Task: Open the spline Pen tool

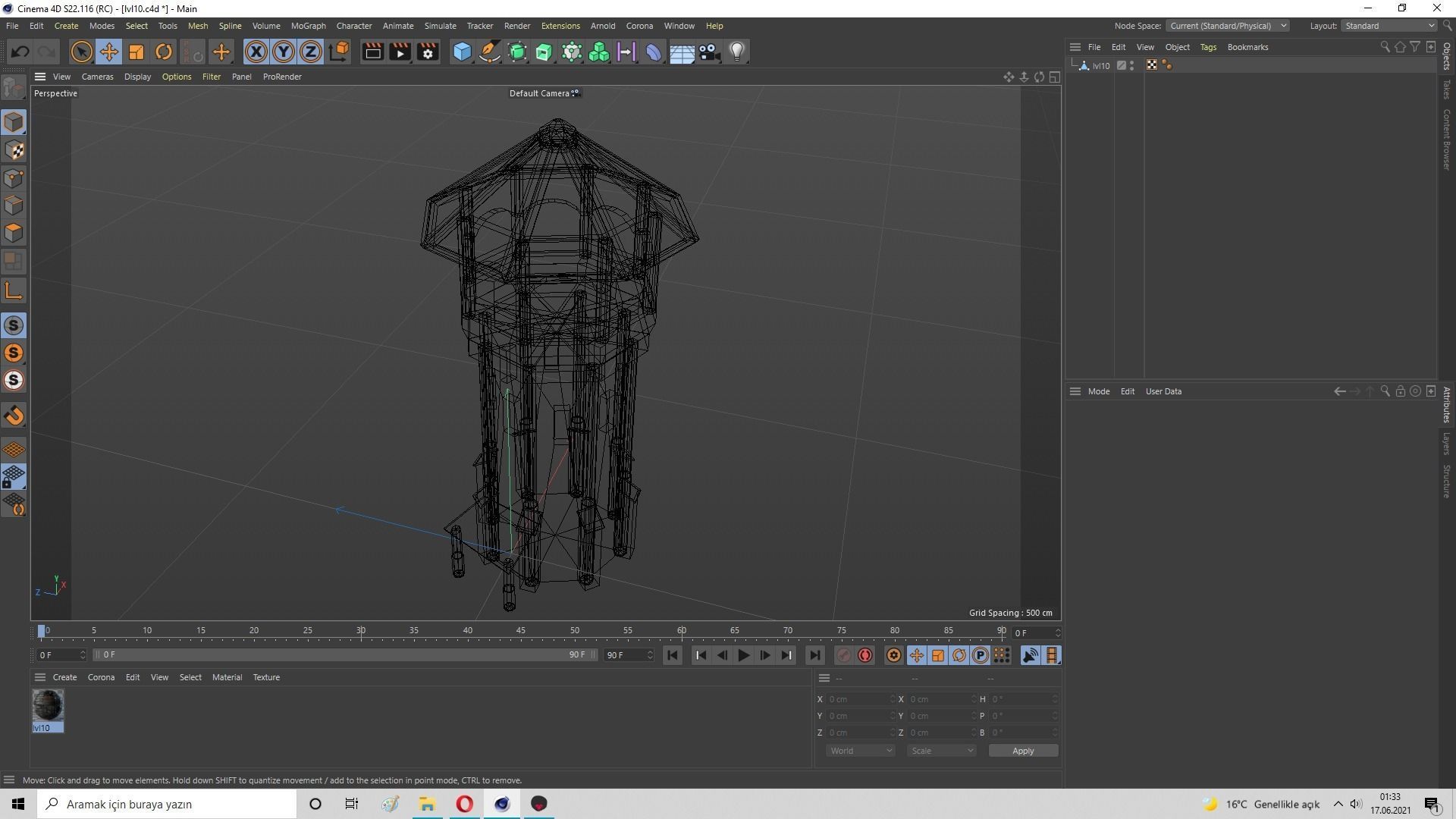Action: click(490, 52)
